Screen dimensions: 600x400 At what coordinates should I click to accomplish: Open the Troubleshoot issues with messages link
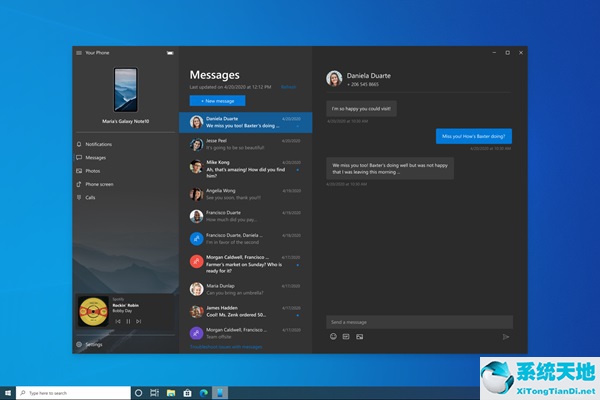coord(226,347)
